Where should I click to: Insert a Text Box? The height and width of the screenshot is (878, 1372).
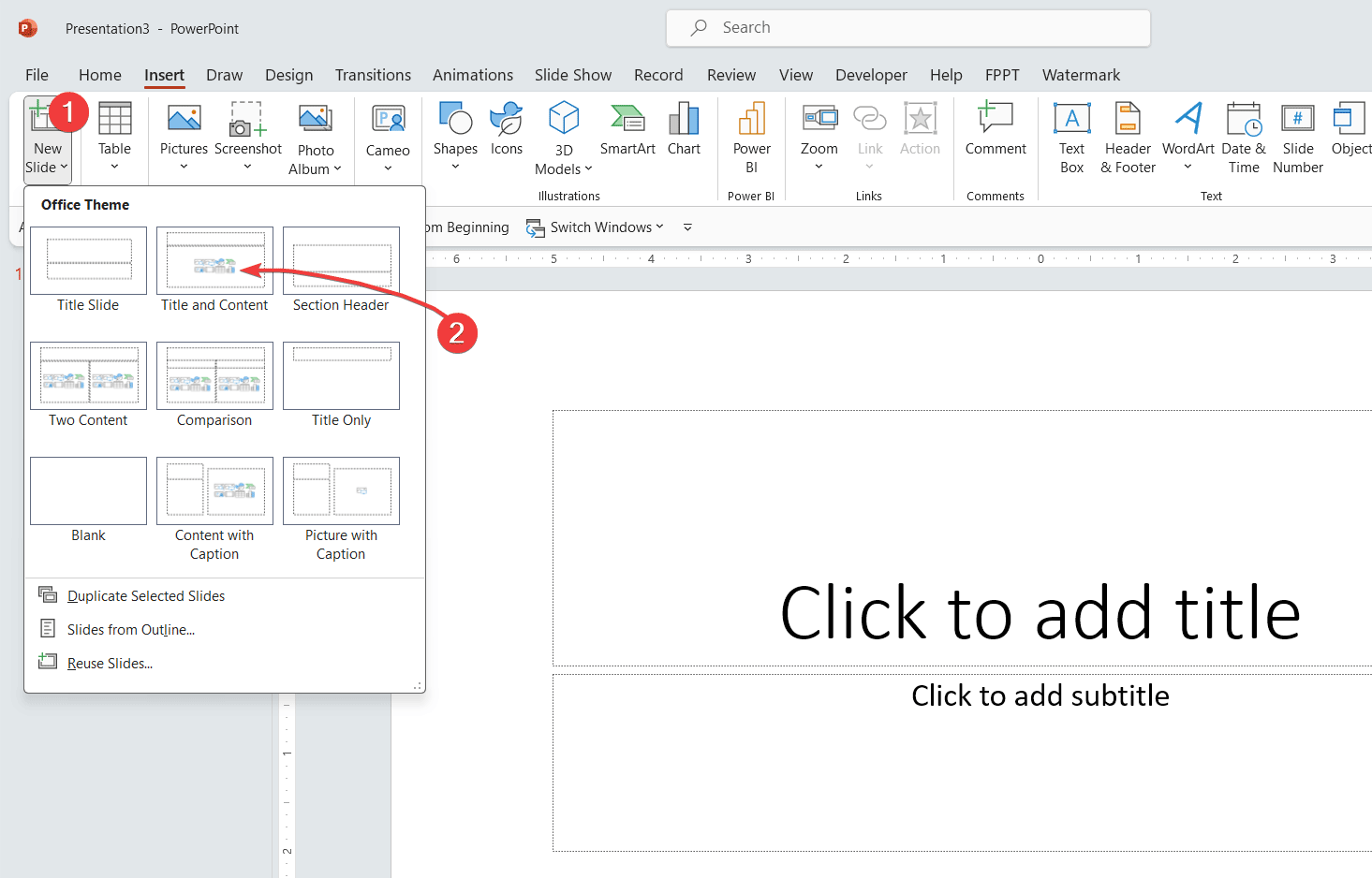[x=1070, y=137]
